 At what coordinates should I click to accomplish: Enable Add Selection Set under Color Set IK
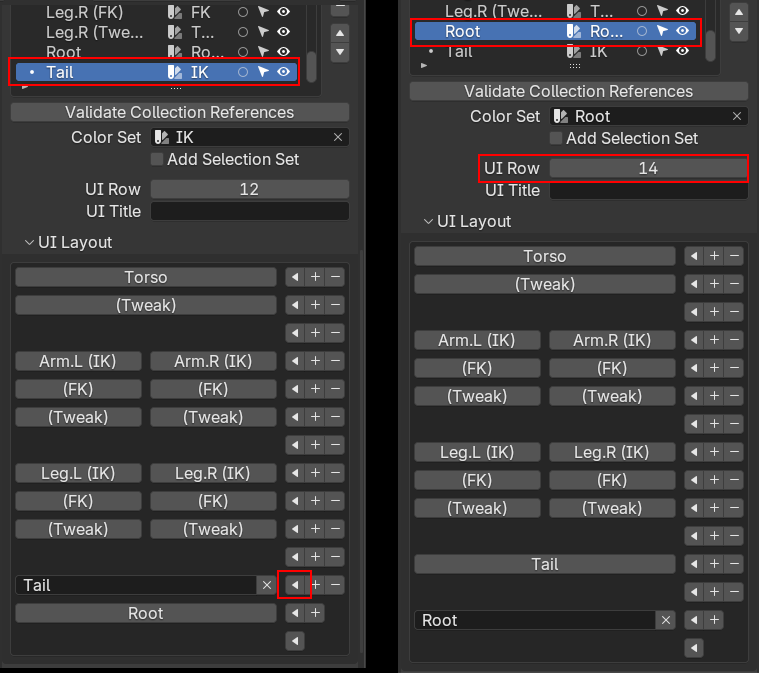click(157, 159)
